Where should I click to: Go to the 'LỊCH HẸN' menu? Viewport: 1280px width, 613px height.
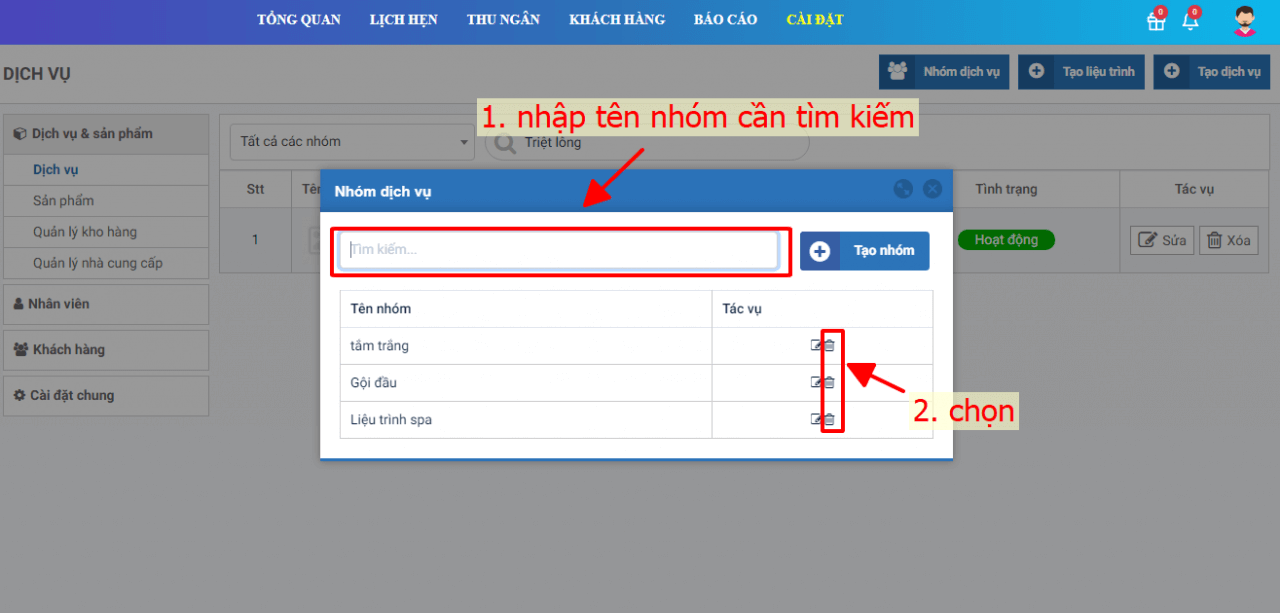(403, 20)
